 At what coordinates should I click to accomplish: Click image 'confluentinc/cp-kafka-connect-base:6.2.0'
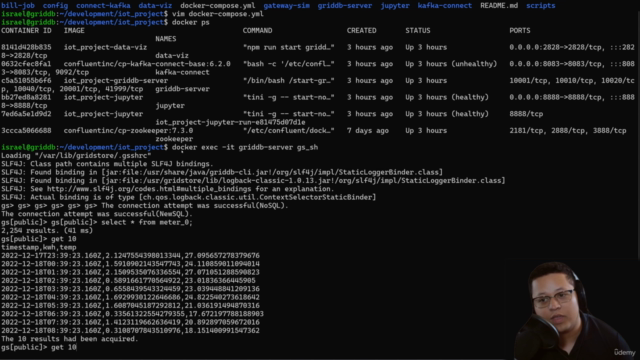point(147,64)
